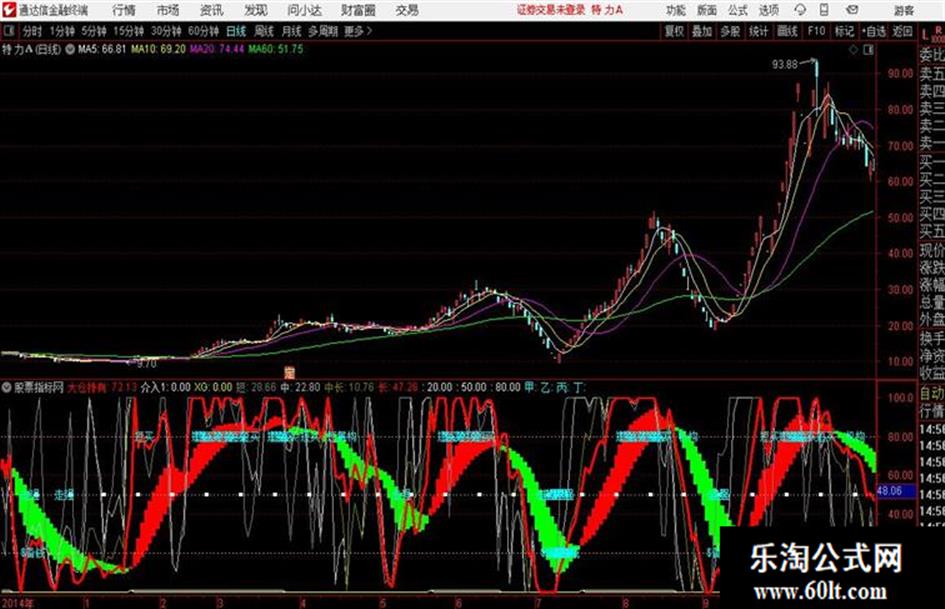Open F10 company info
Image resolution: width=945 pixels, height=609 pixels.
tap(816, 31)
